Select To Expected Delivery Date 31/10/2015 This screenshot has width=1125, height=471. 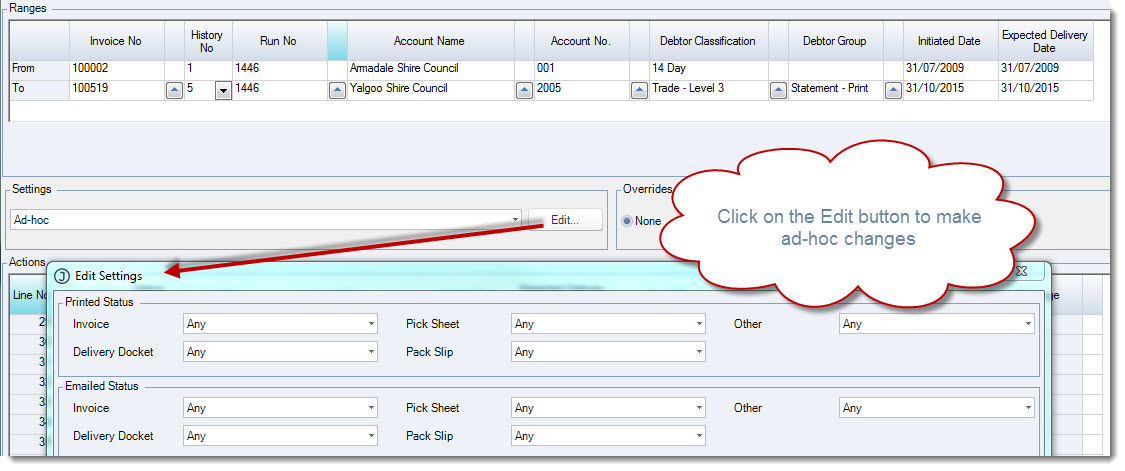pos(1045,89)
